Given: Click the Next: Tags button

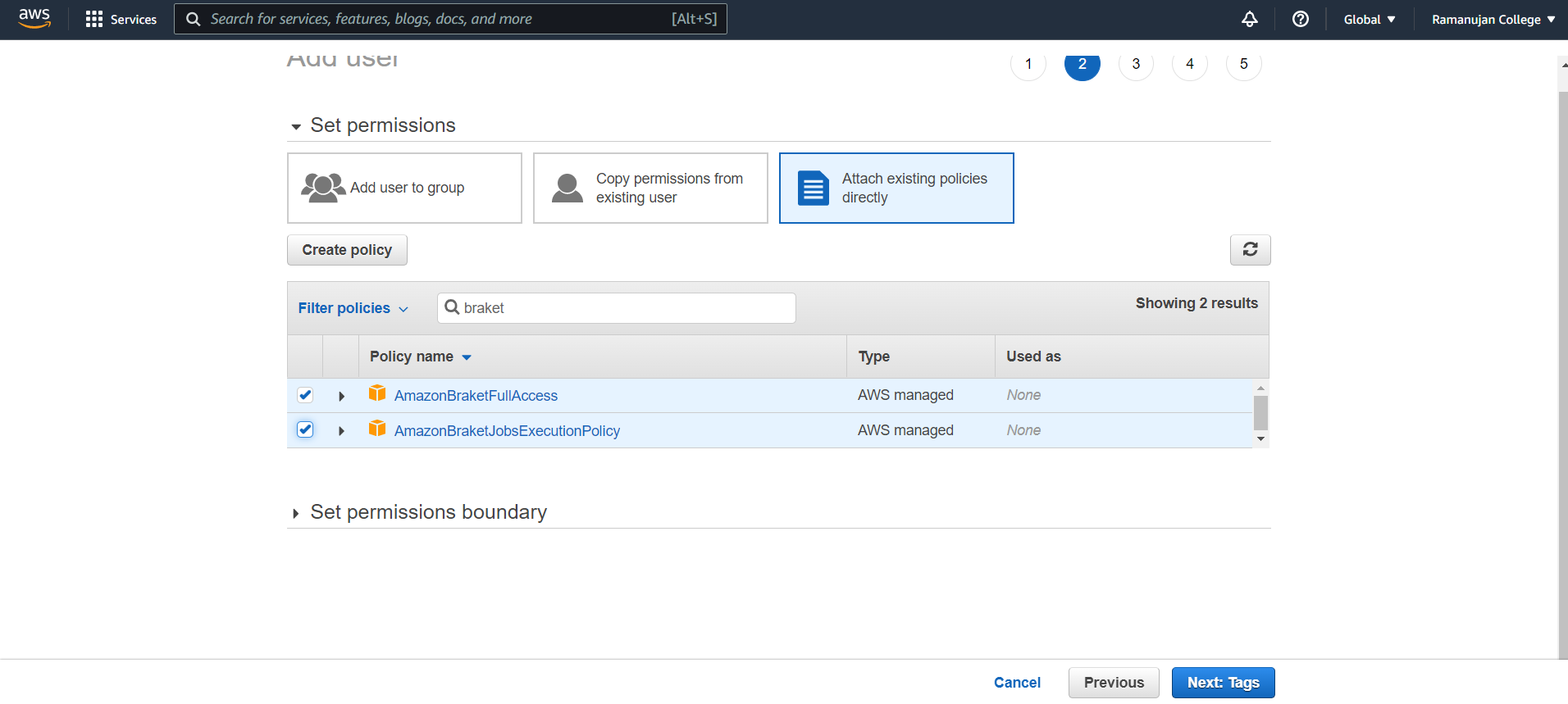Looking at the screenshot, I should click(1223, 683).
